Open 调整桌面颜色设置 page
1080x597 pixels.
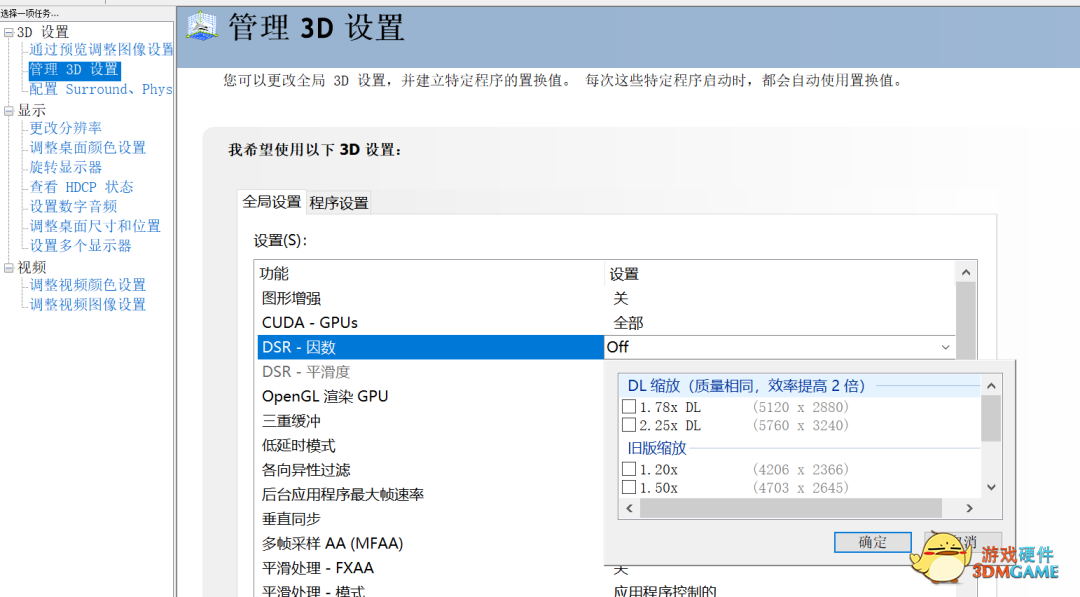point(87,147)
